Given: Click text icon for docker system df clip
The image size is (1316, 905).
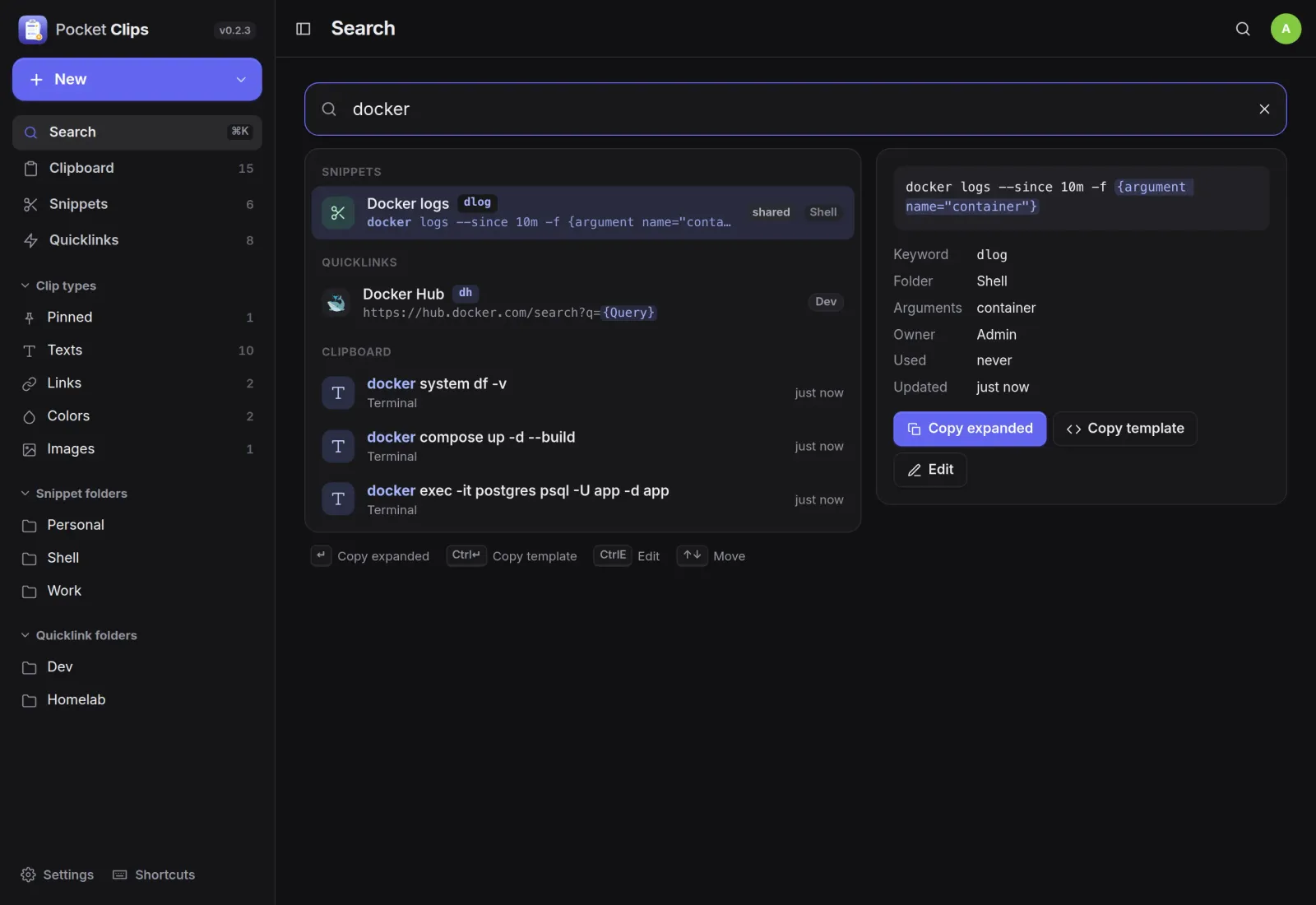Looking at the screenshot, I should [338, 393].
